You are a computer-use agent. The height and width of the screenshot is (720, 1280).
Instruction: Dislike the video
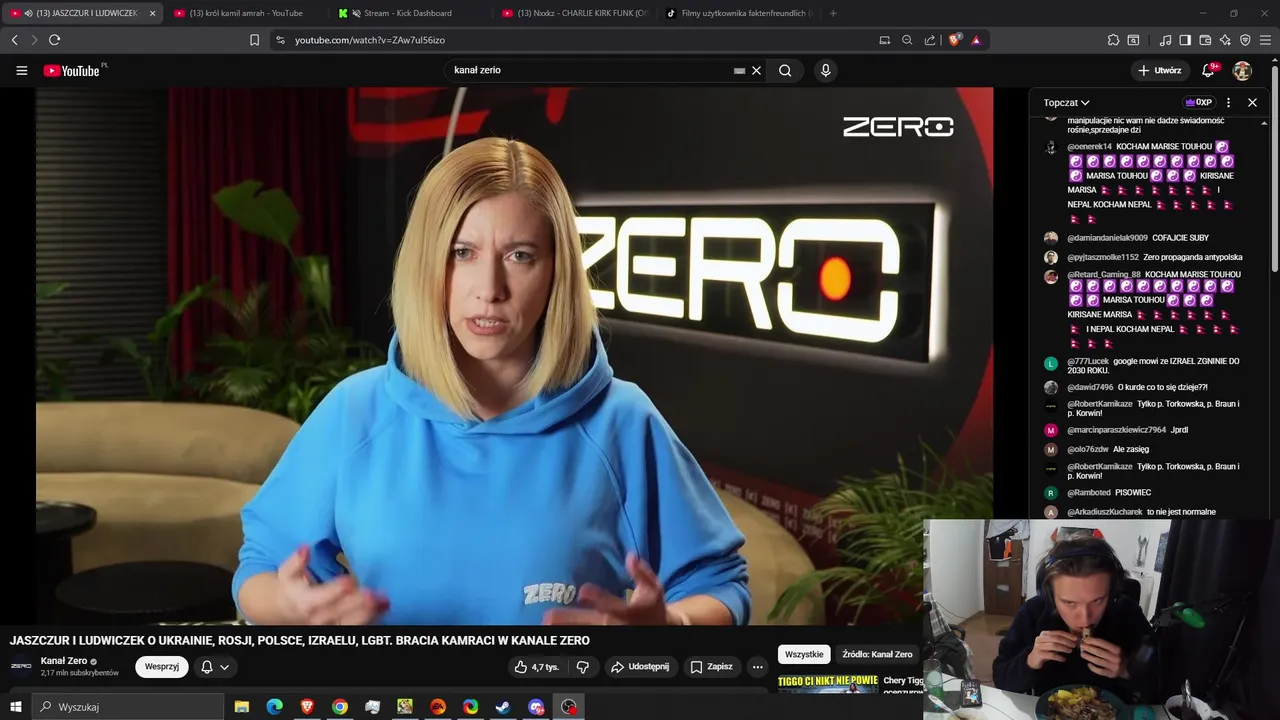click(x=583, y=667)
